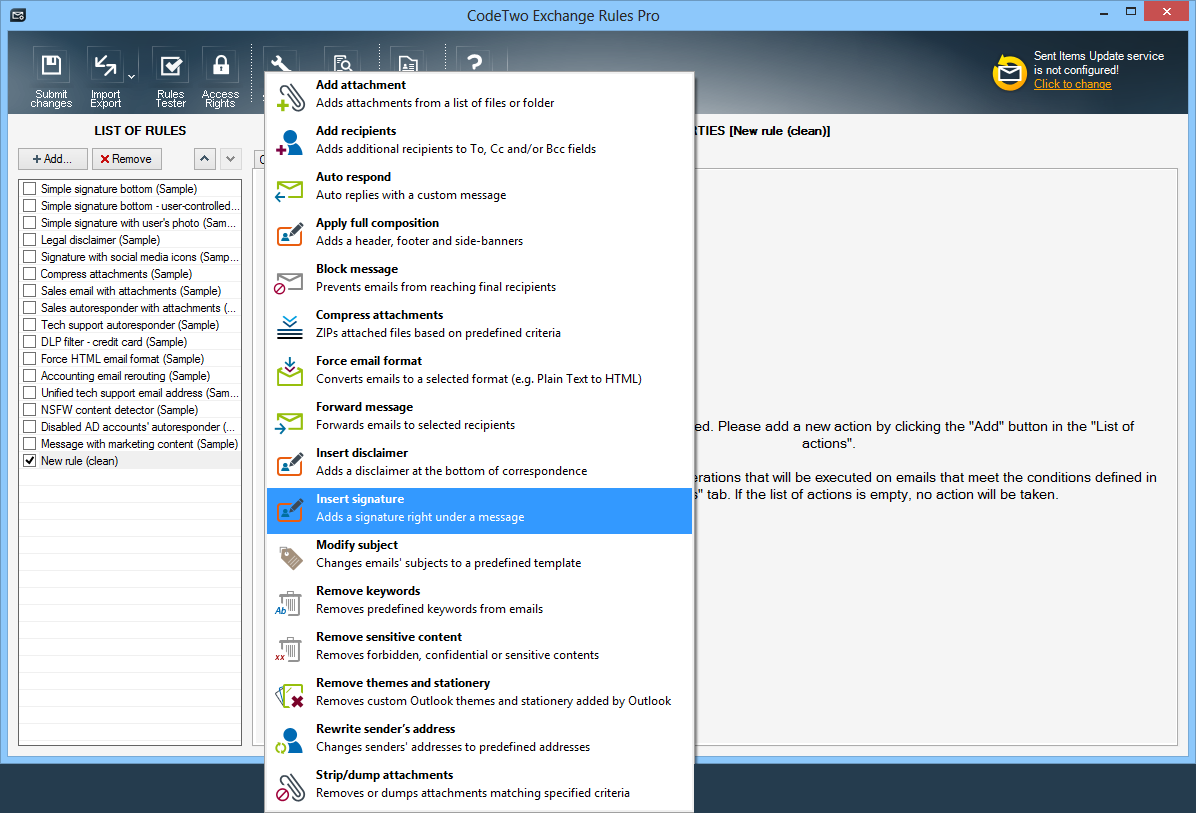Click the Add... button in List of Rules
Screen dimensions: 1196x813
[x=53, y=159]
